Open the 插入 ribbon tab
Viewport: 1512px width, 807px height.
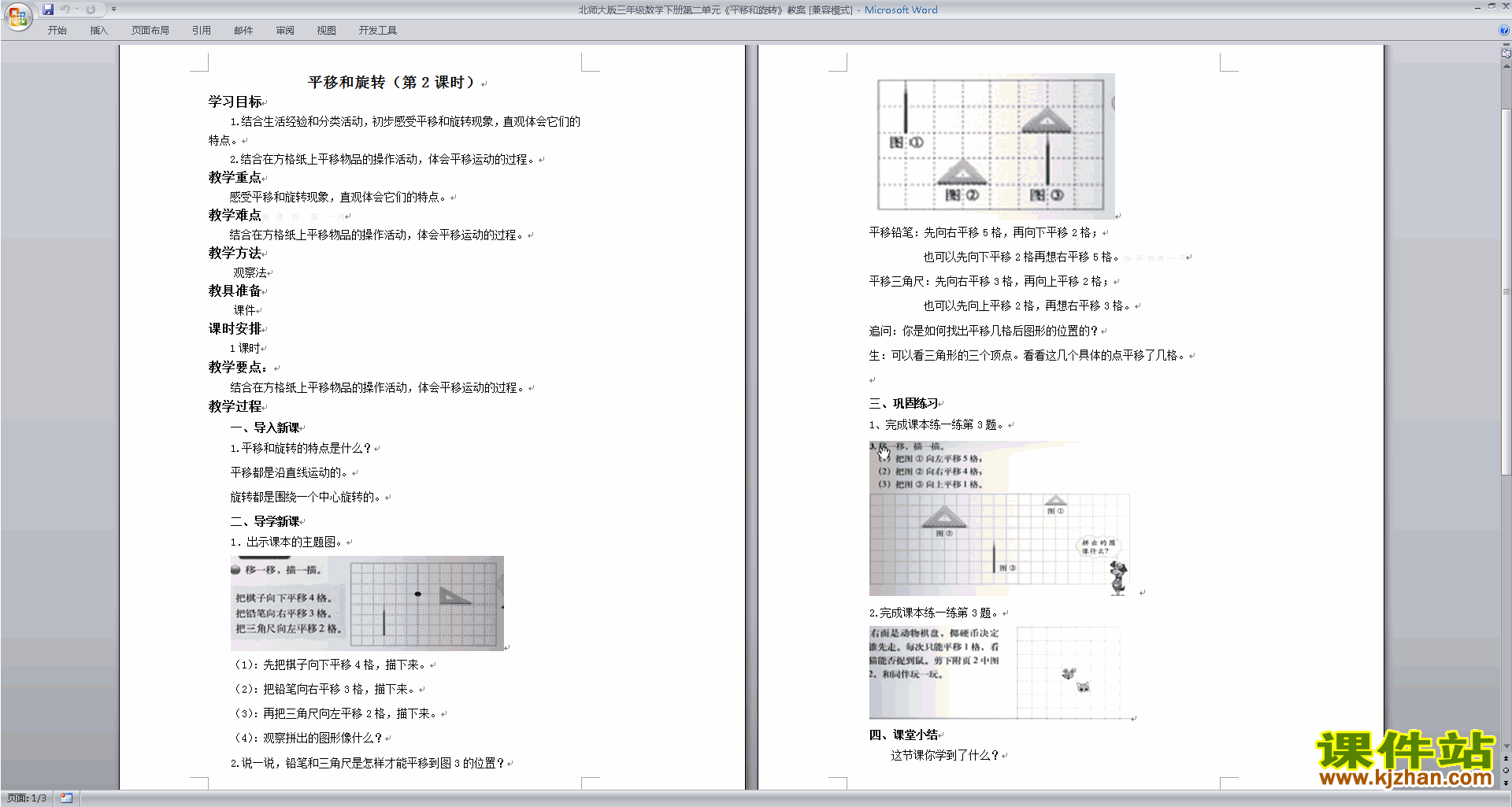98,31
